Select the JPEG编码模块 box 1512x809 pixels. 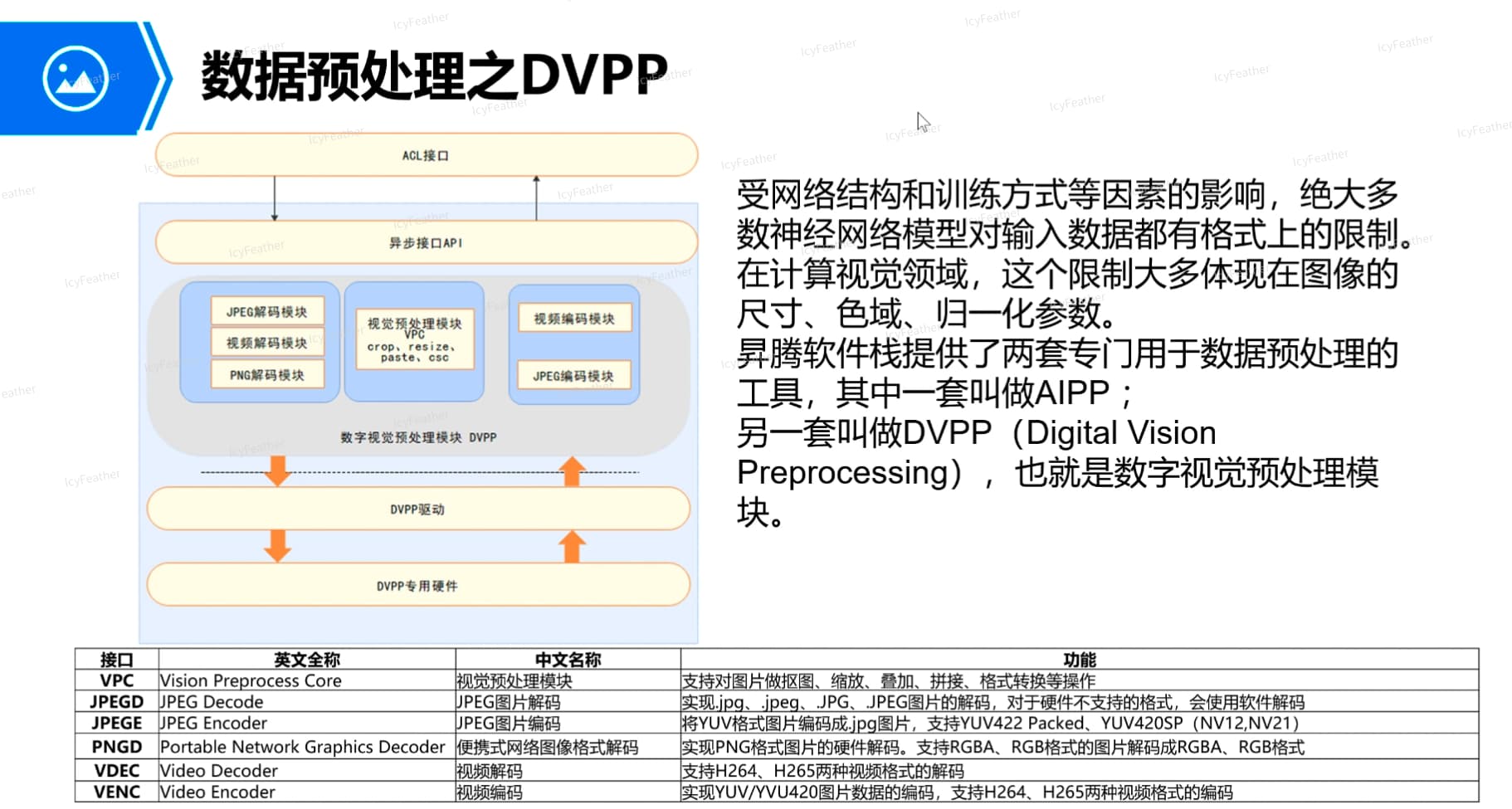tap(574, 375)
